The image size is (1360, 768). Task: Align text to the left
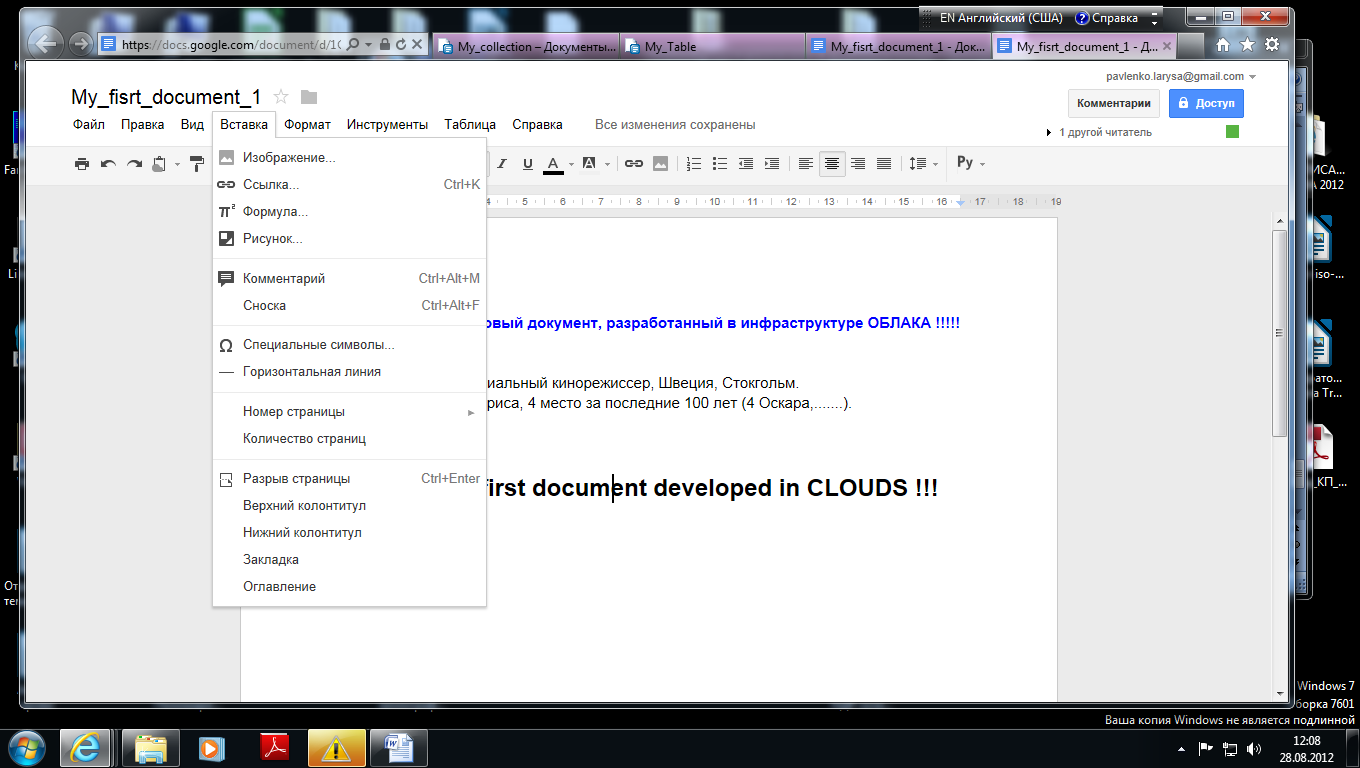806,163
